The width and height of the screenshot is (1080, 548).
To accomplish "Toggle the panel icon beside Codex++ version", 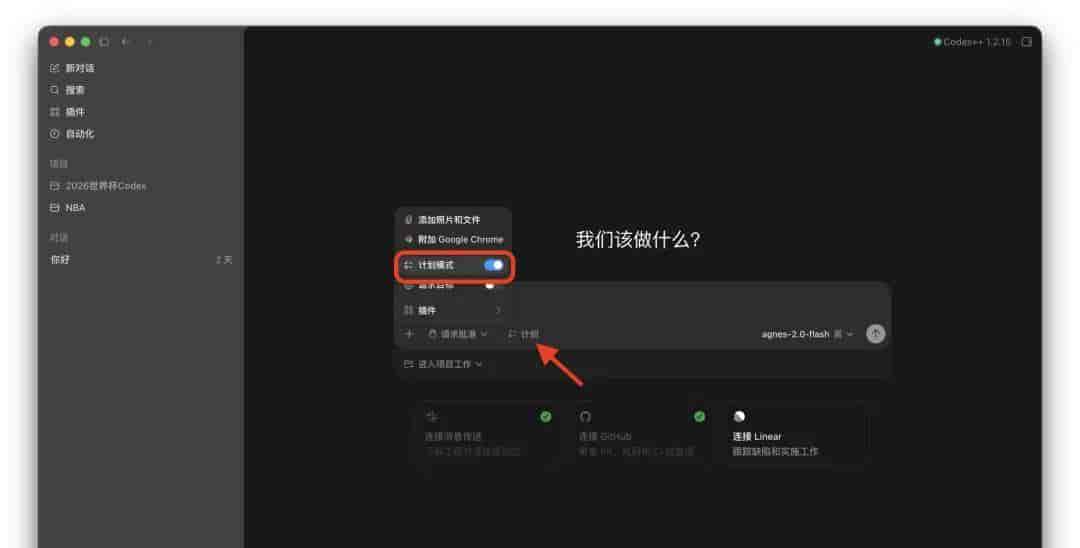I will click(1026, 42).
